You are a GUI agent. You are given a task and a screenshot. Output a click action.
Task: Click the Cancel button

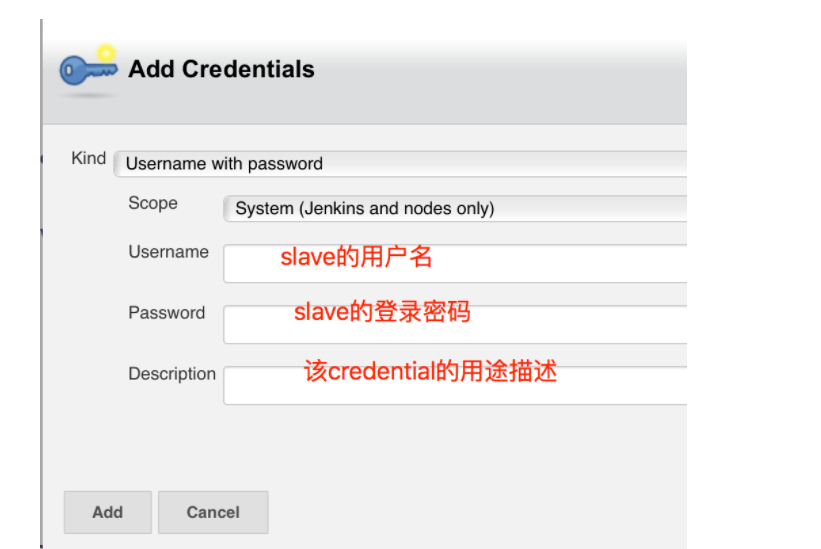point(213,512)
